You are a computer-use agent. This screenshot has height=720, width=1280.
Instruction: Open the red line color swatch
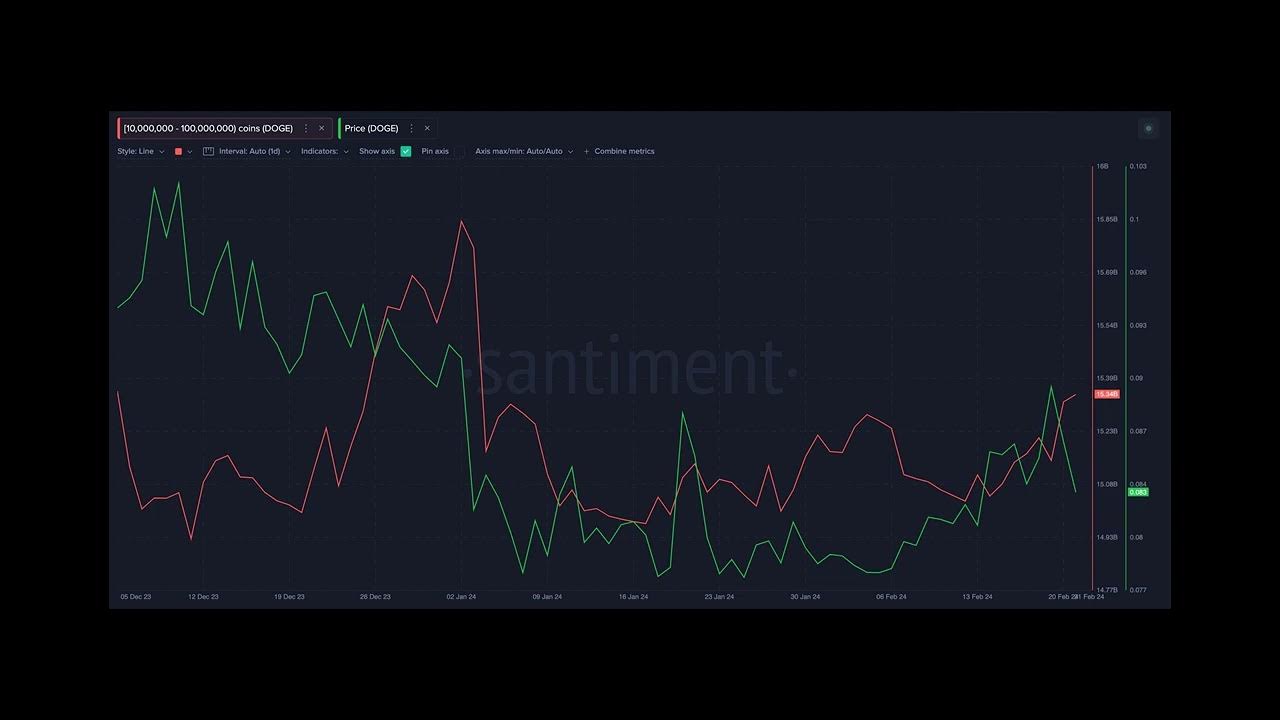coord(179,152)
